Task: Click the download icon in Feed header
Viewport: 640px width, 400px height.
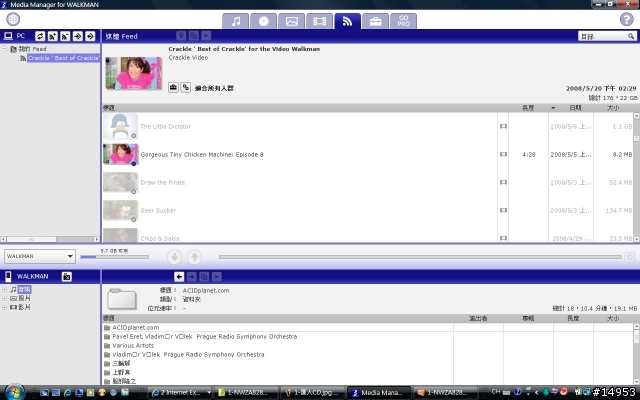Action: click(181, 36)
